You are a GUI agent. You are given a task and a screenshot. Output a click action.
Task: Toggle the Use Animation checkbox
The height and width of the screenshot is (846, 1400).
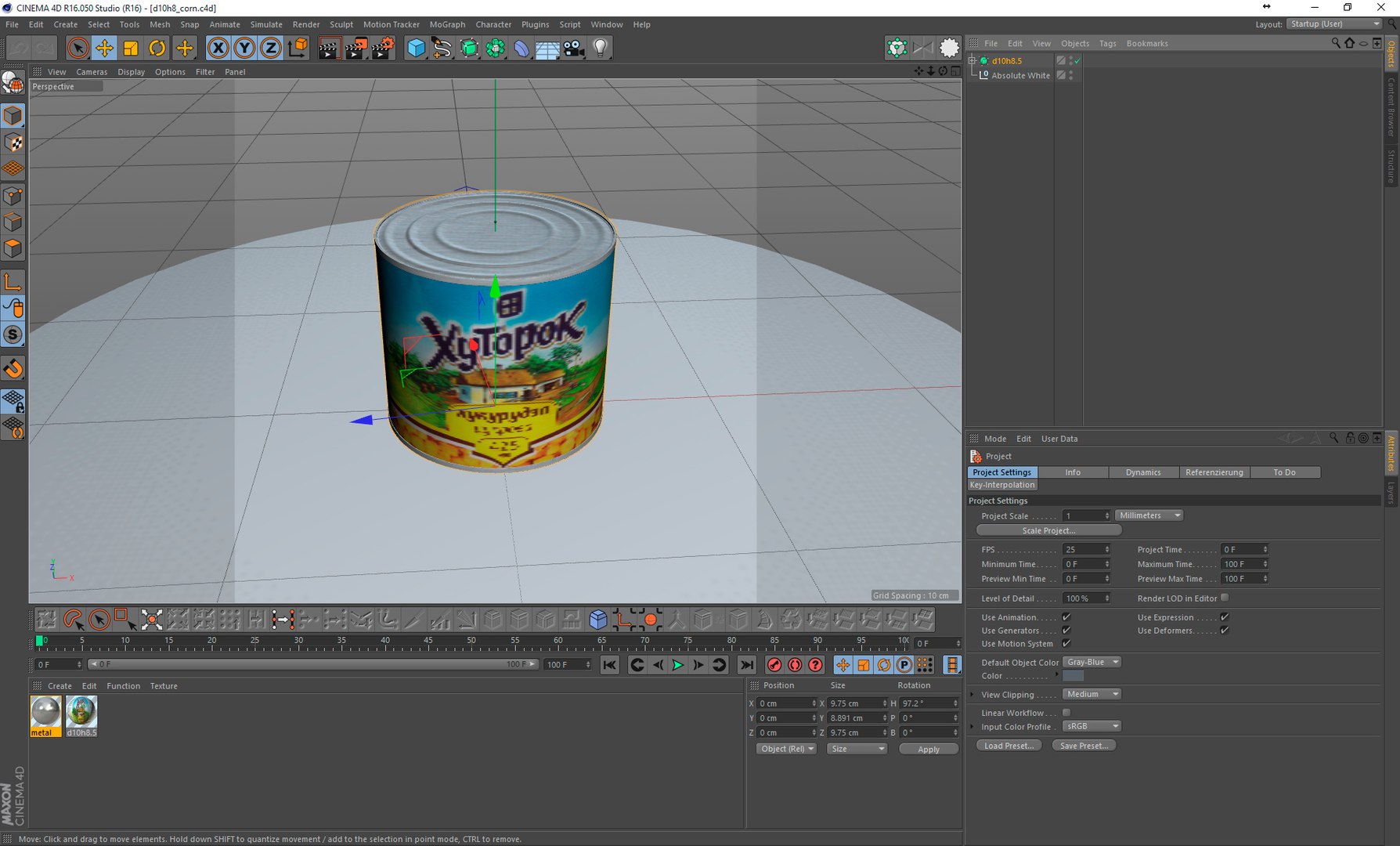(x=1066, y=617)
